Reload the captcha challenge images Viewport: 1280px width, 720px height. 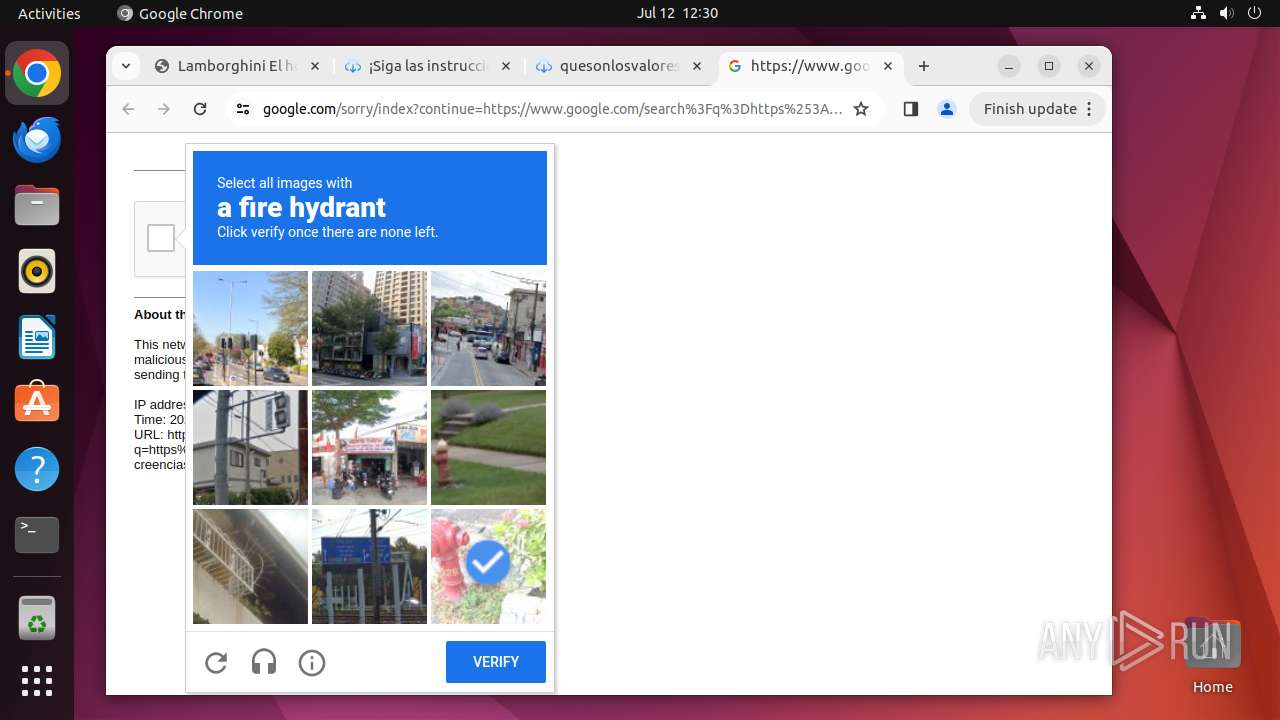pyautogui.click(x=216, y=662)
